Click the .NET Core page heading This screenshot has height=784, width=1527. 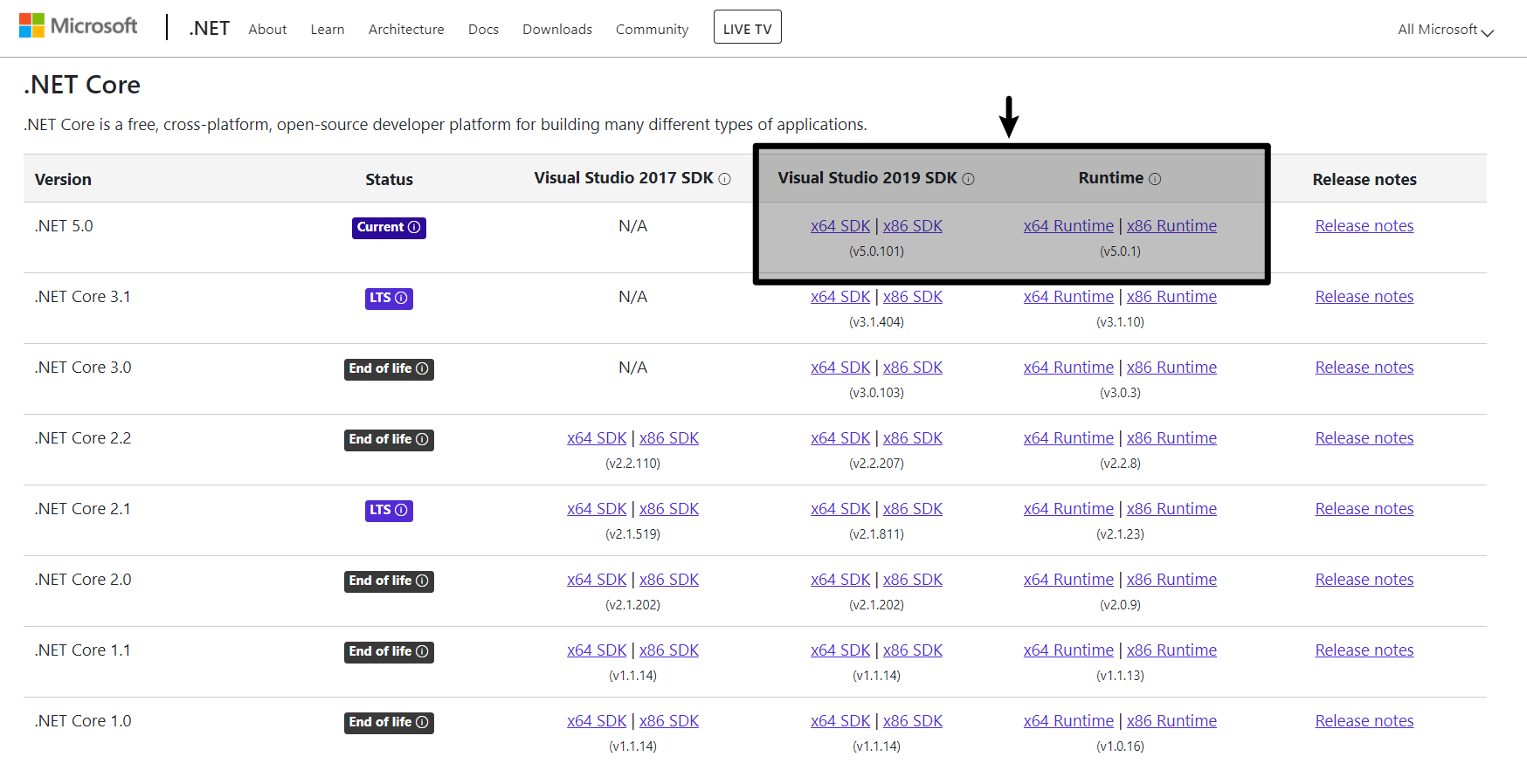point(82,85)
